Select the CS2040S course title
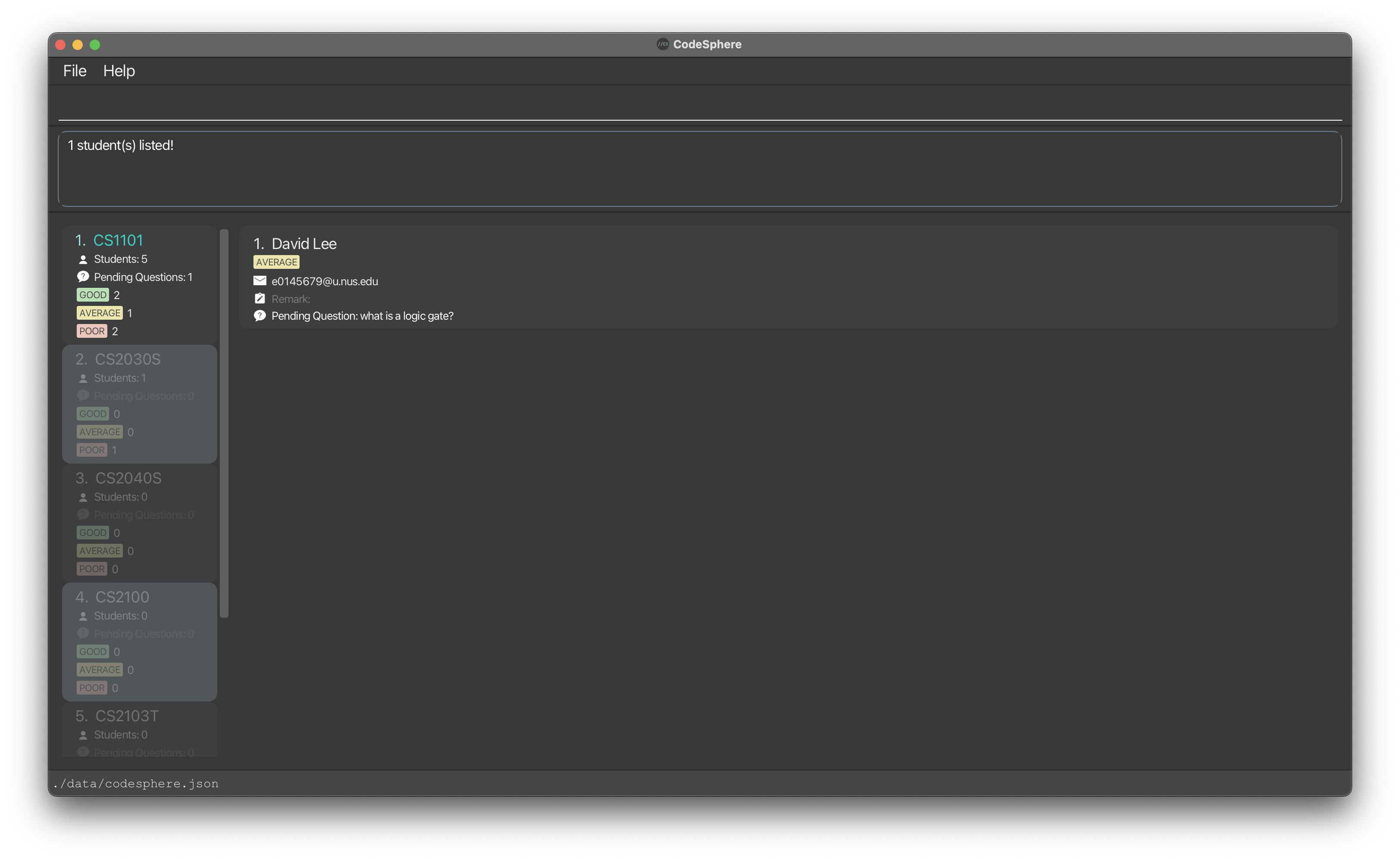This screenshot has width=1400, height=860. (128, 478)
